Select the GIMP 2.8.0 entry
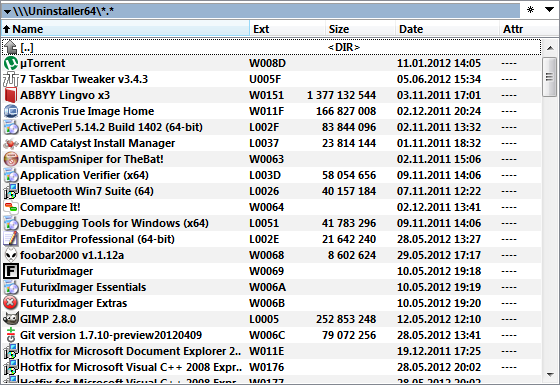 tap(48, 319)
